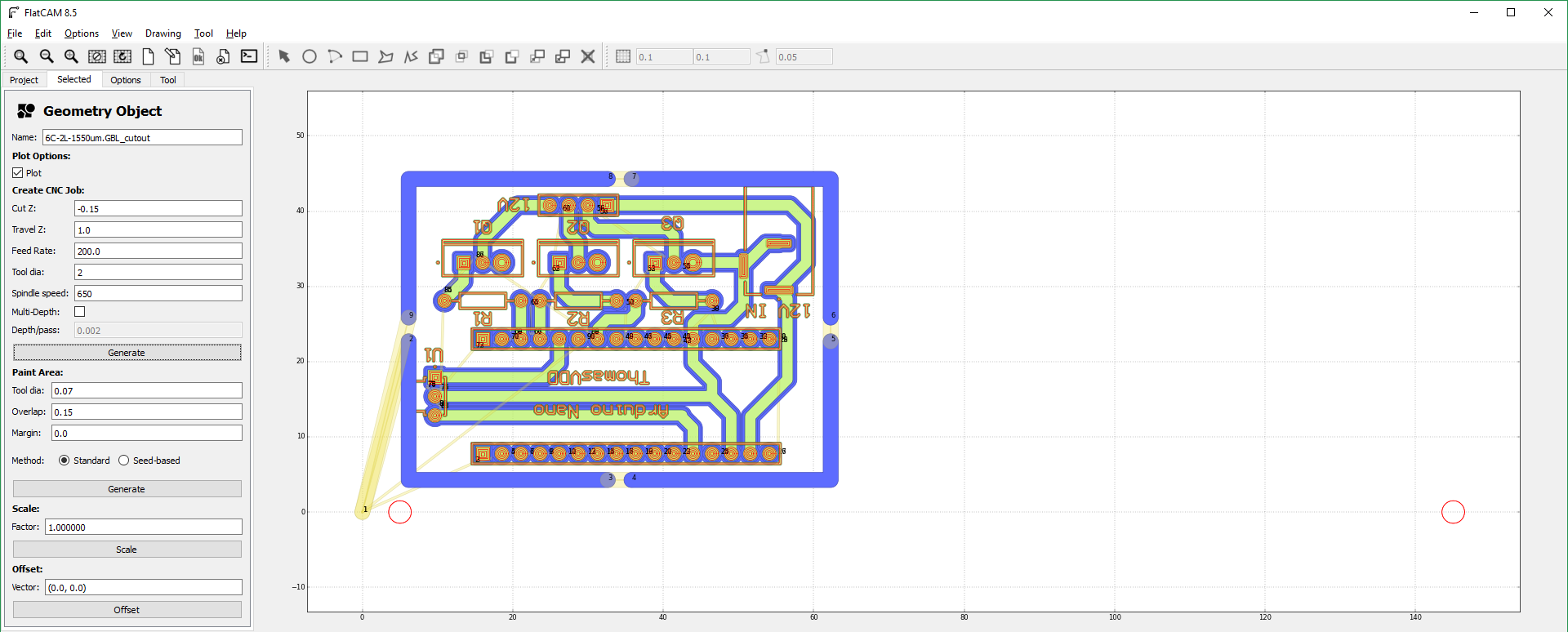
Task: Select the Standard paint method
Action: coord(64,461)
